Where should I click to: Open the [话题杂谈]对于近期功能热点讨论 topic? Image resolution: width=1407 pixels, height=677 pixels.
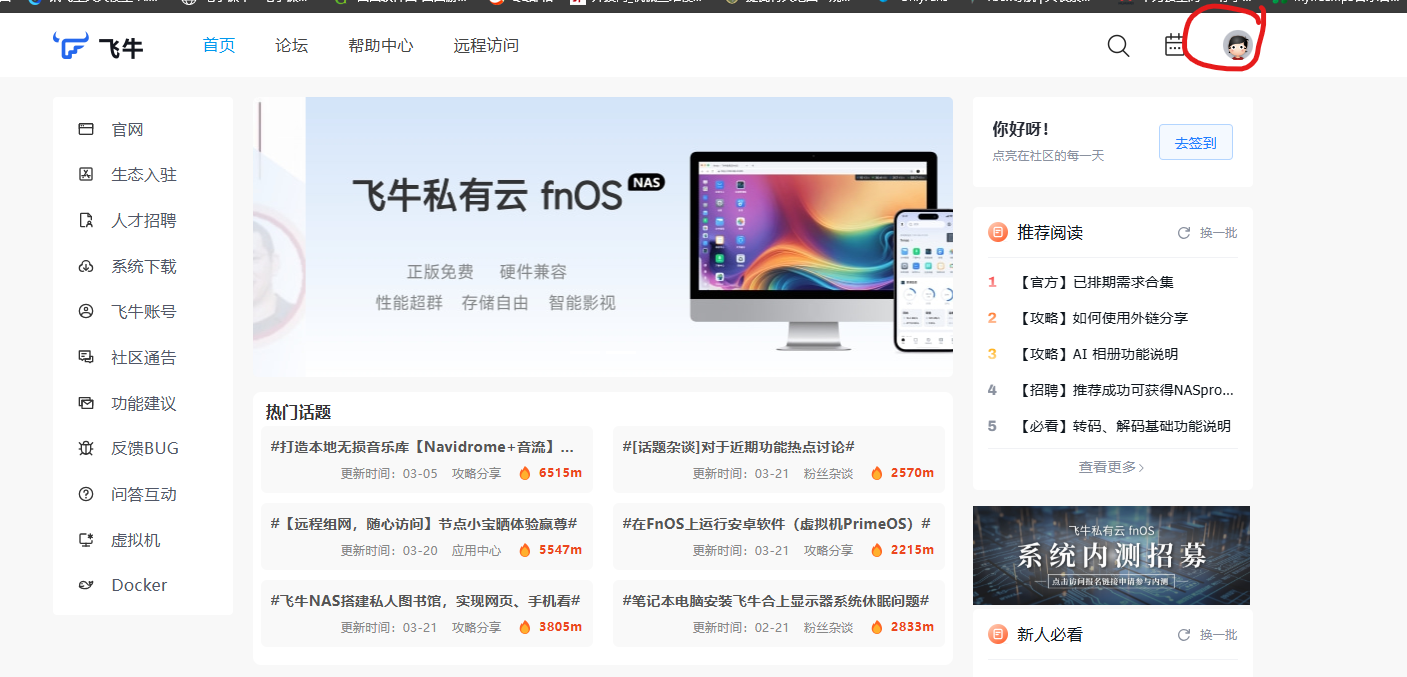(x=738, y=446)
